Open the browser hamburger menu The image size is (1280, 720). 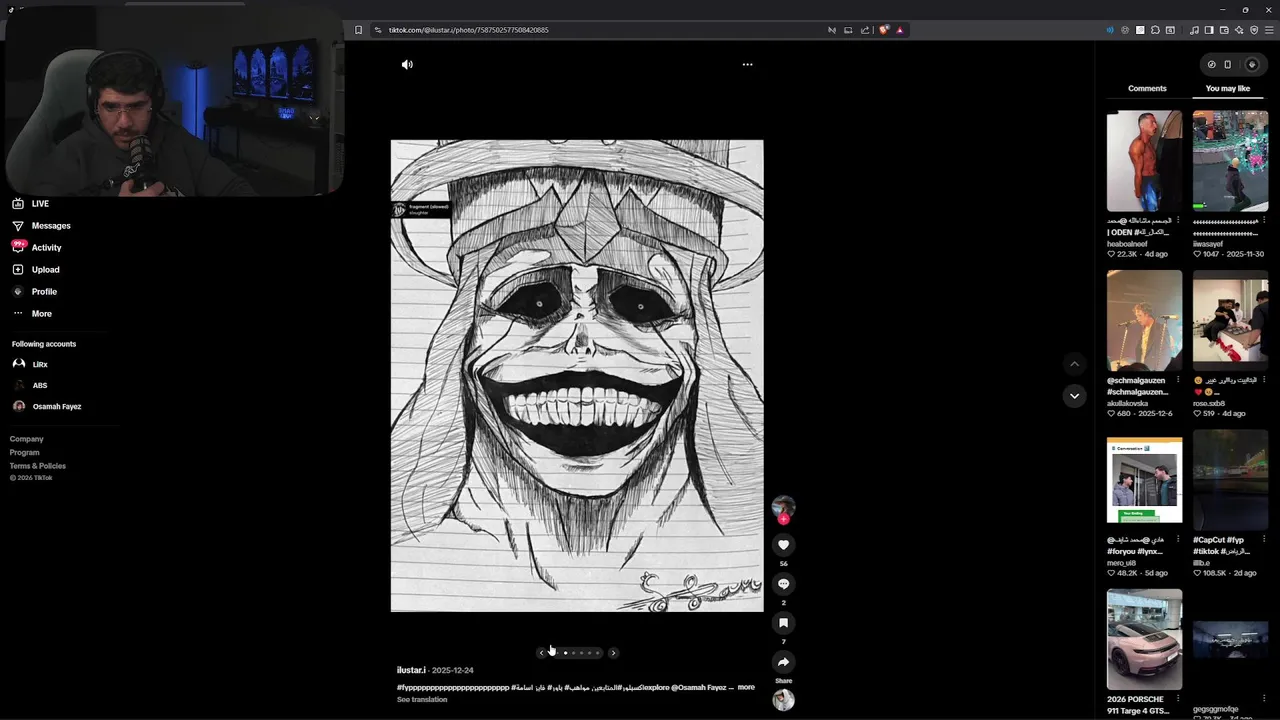(1269, 30)
